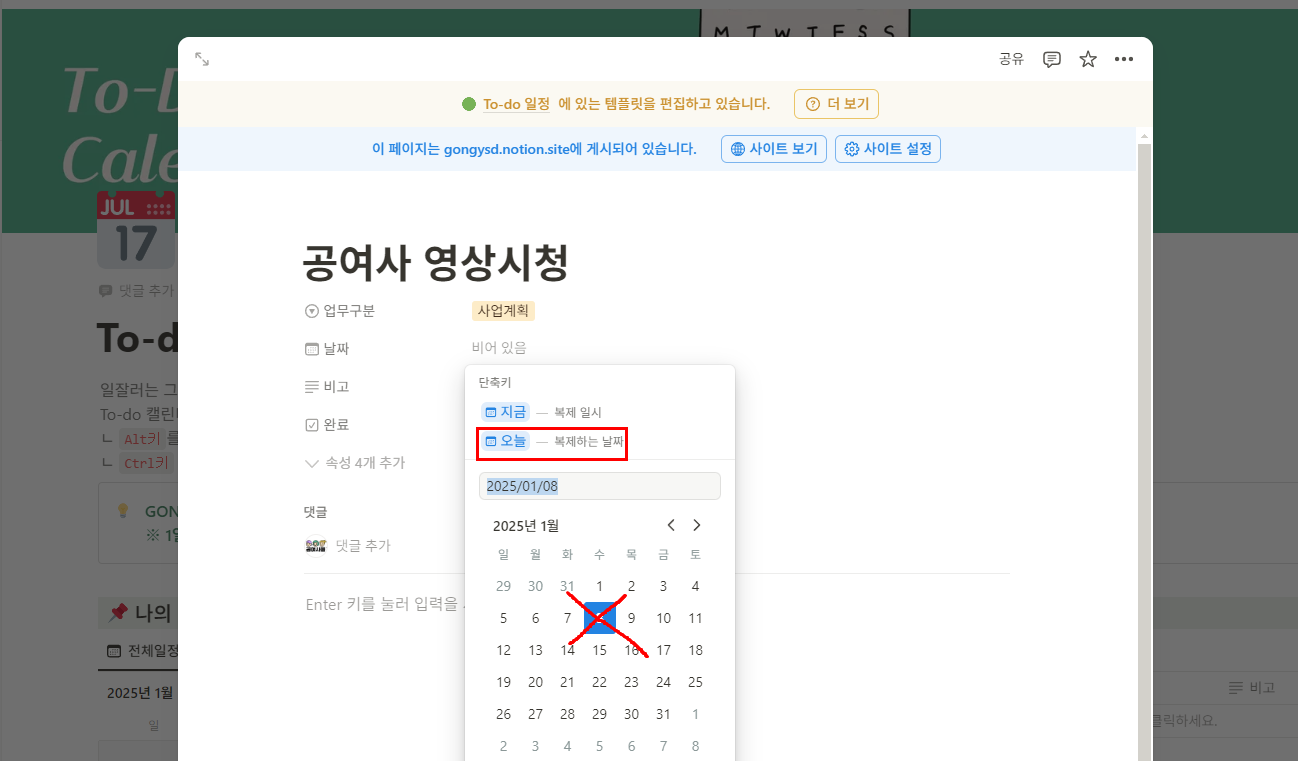Select date 20 in the calendar
This screenshot has width=1298, height=761.
535,682
